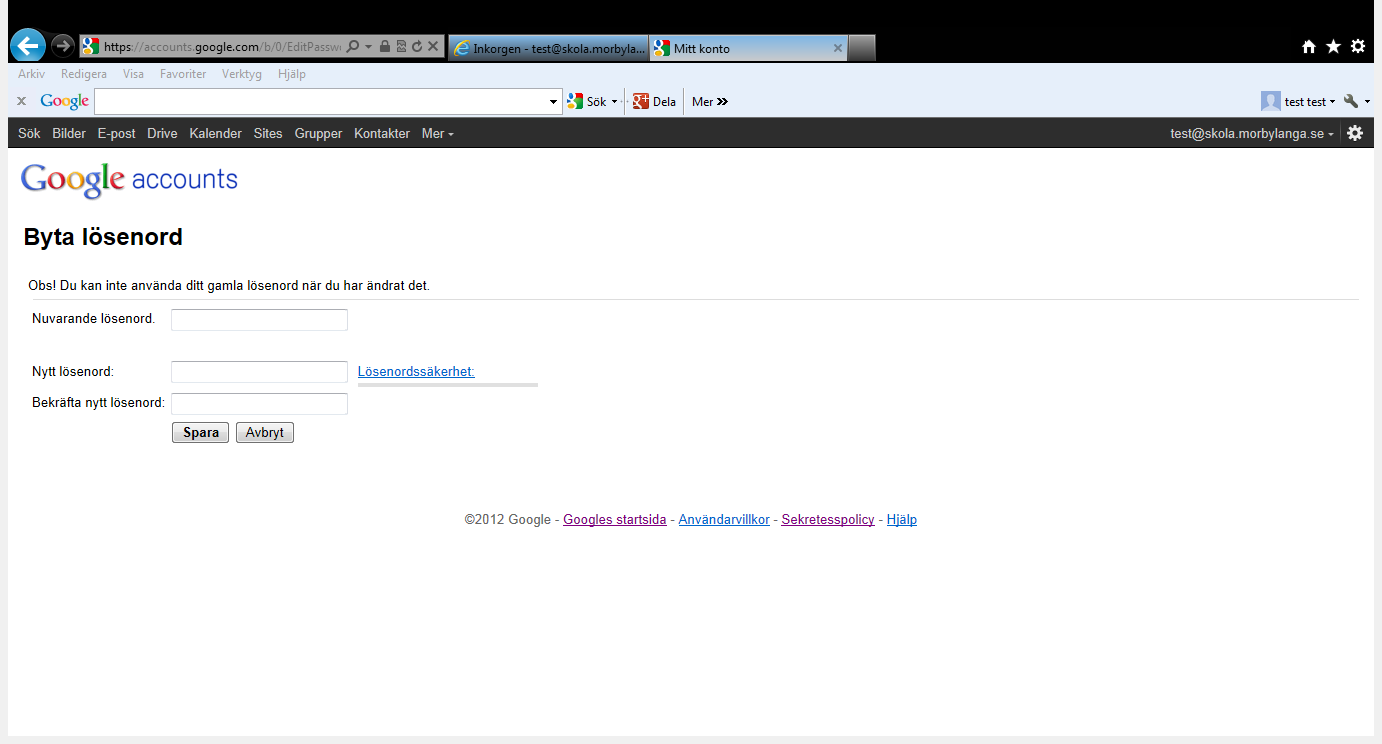Open Favorites with the star icon
Screen dimensions: 1382x744
(x=1333, y=46)
